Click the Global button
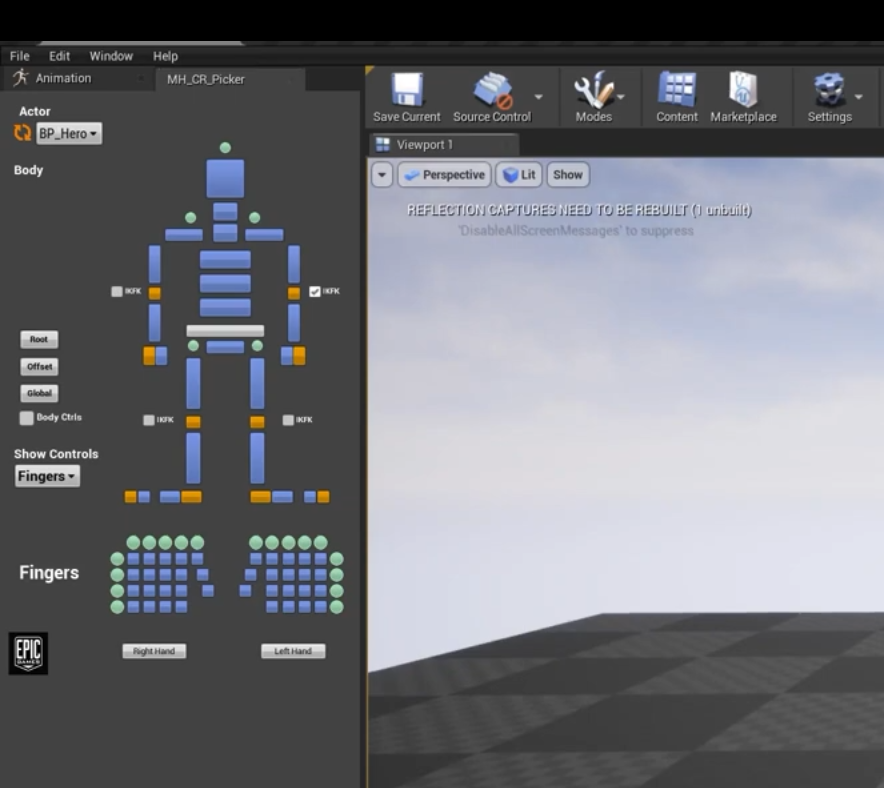884x788 pixels. (x=39, y=394)
